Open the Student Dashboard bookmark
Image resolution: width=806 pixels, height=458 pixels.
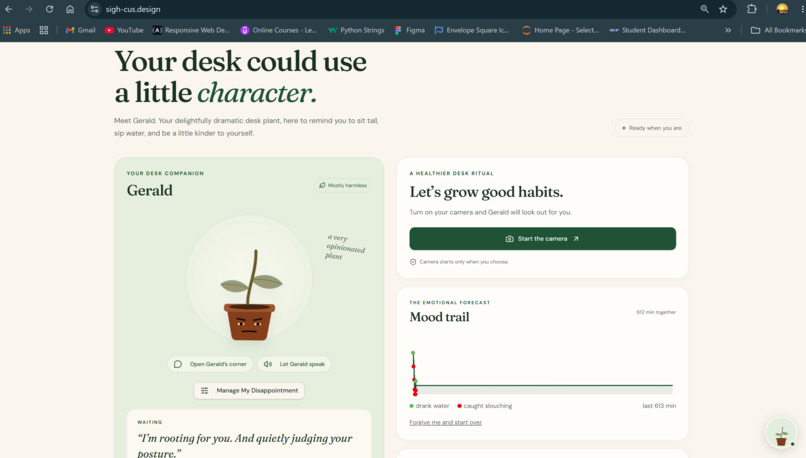[x=647, y=30]
